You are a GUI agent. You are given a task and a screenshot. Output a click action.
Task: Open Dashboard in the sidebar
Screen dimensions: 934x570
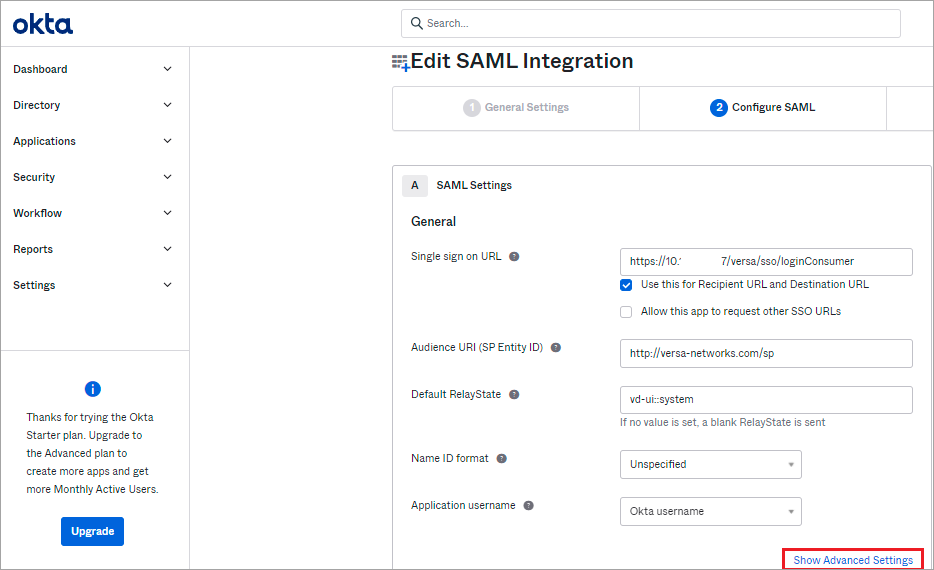tap(41, 69)
